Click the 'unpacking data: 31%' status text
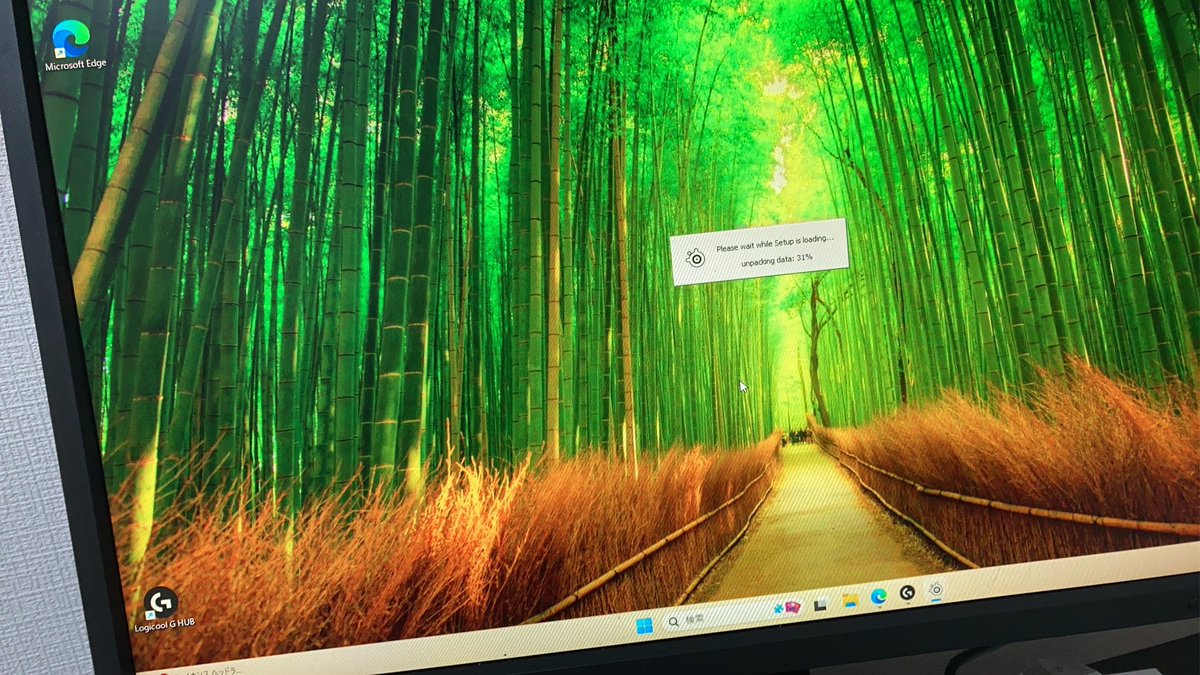 point(776,259)
